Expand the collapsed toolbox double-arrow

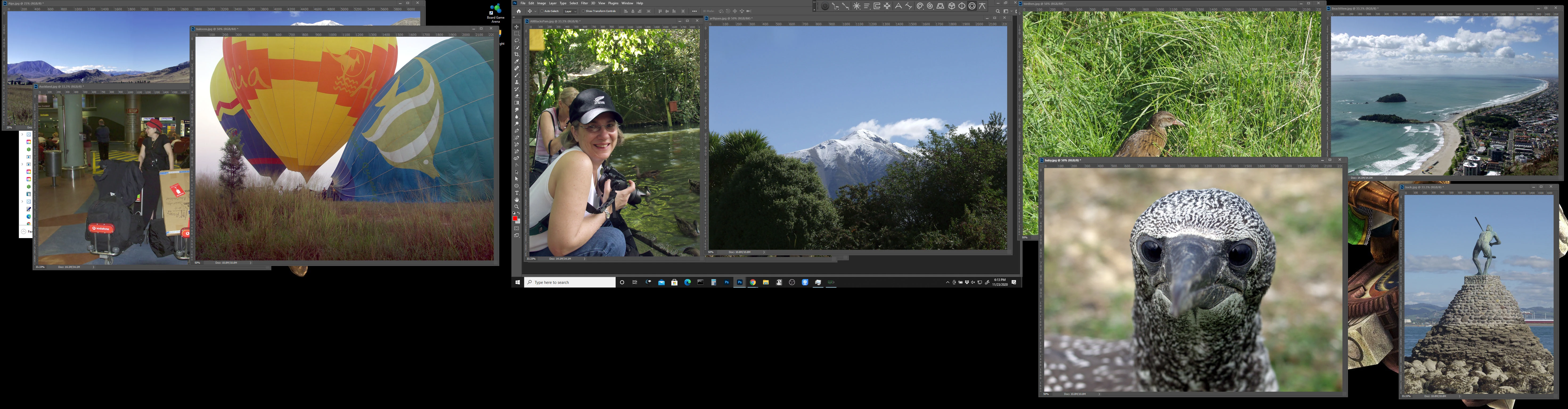[514, 17]
